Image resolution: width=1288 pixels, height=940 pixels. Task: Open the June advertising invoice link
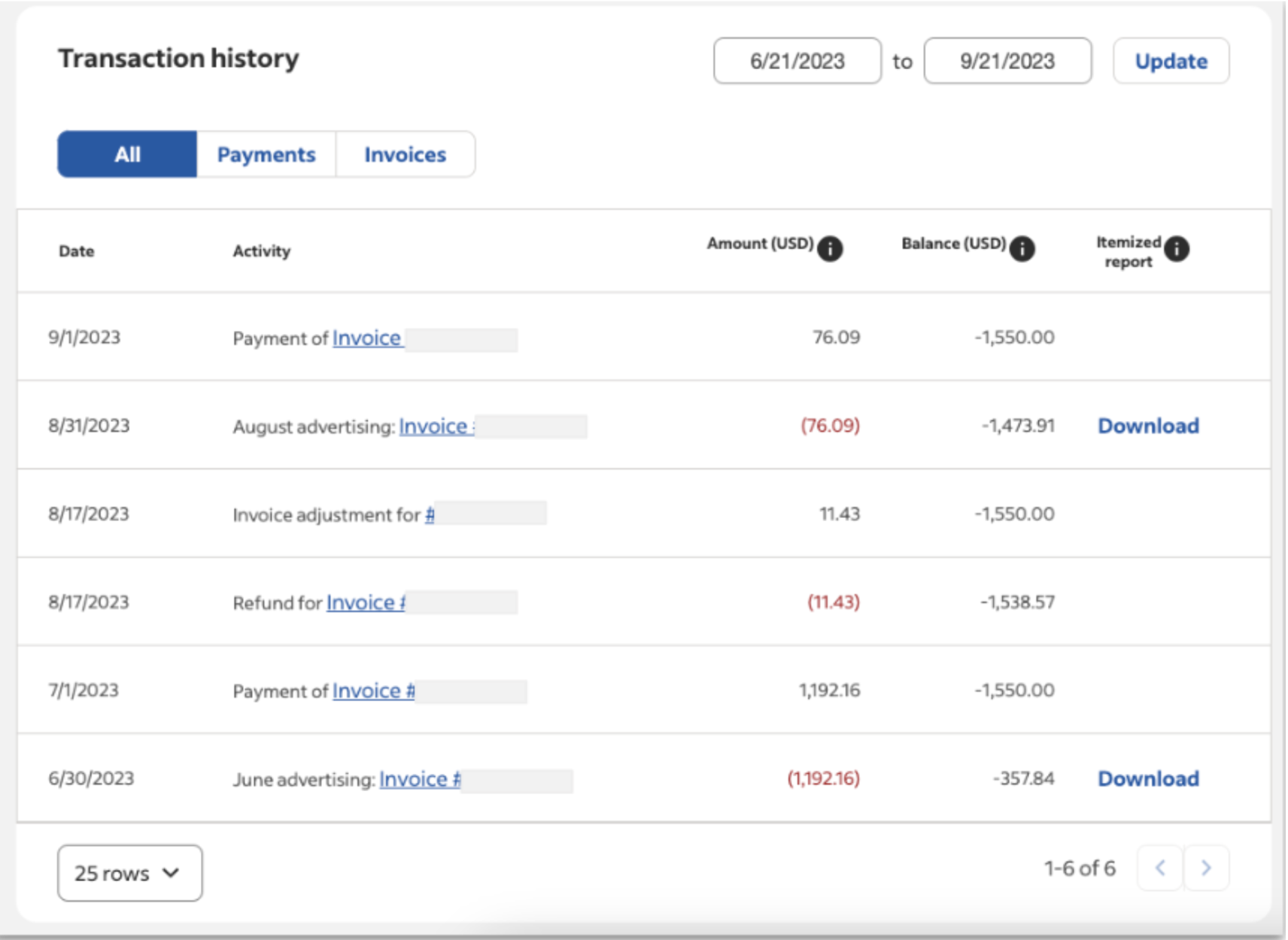tap(420, 780)
